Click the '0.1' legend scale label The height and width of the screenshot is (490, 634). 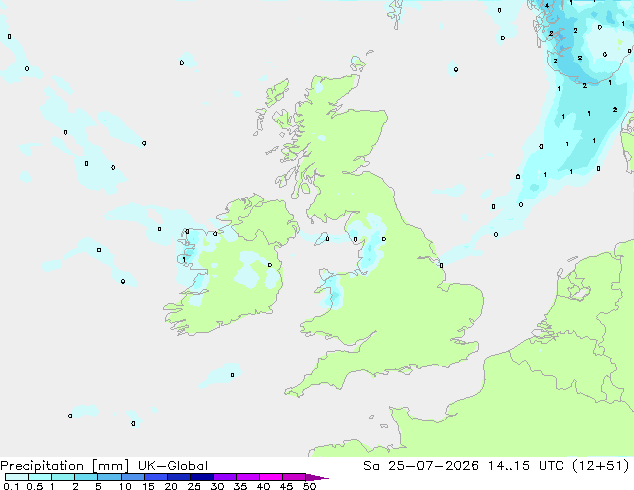(x=11, y=486)
